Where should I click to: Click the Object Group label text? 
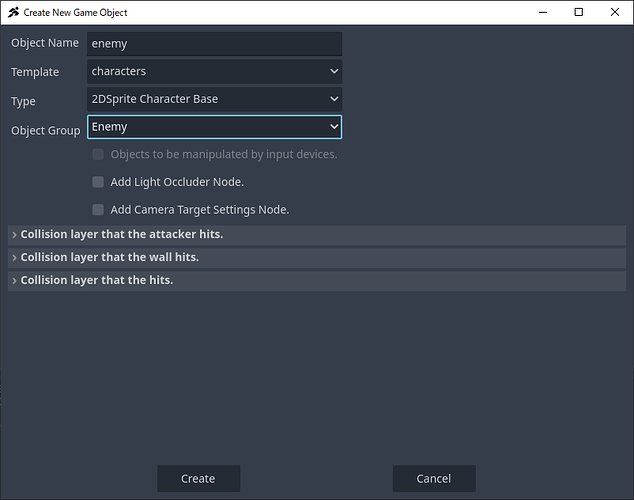click(x=45, y=131)
